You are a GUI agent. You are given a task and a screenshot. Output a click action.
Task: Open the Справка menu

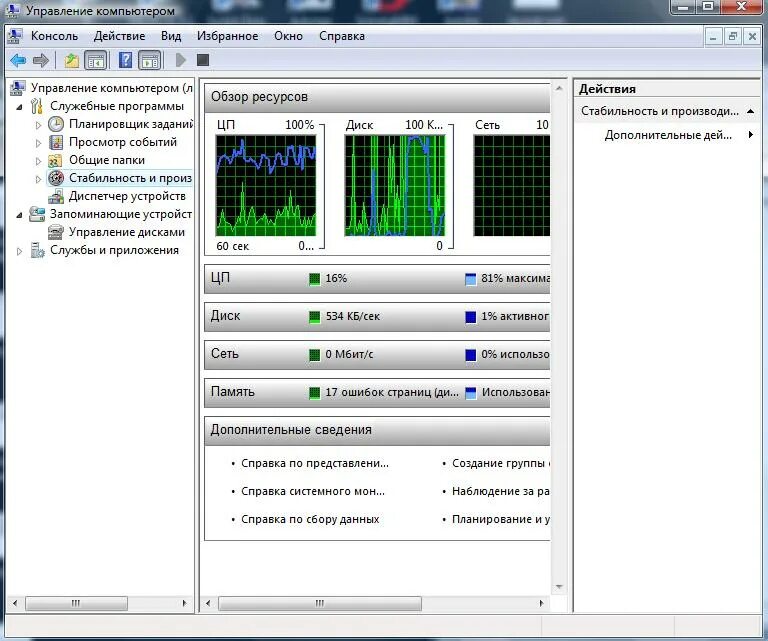pyautogui.click(x=342, y=36)
